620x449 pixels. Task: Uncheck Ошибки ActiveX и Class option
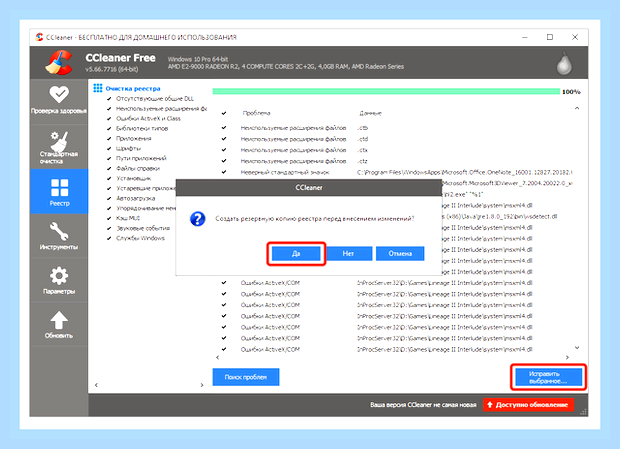coord(109,118)
